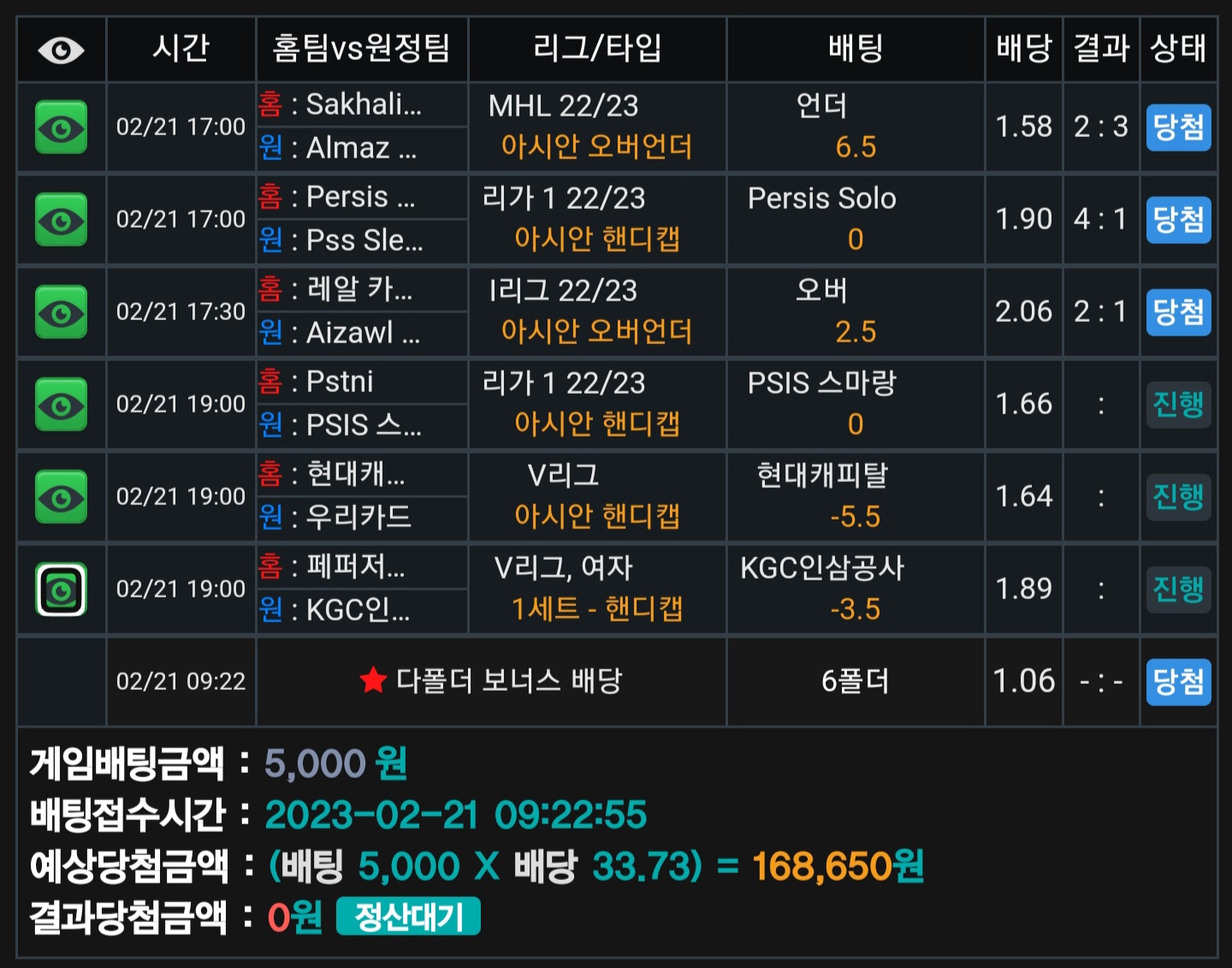Click 진행 status for KGC인삼공사 bet
Image resolution: width=1232 pixels, height=968 pixels.
pyautogui.click(x=1178, y=590)
